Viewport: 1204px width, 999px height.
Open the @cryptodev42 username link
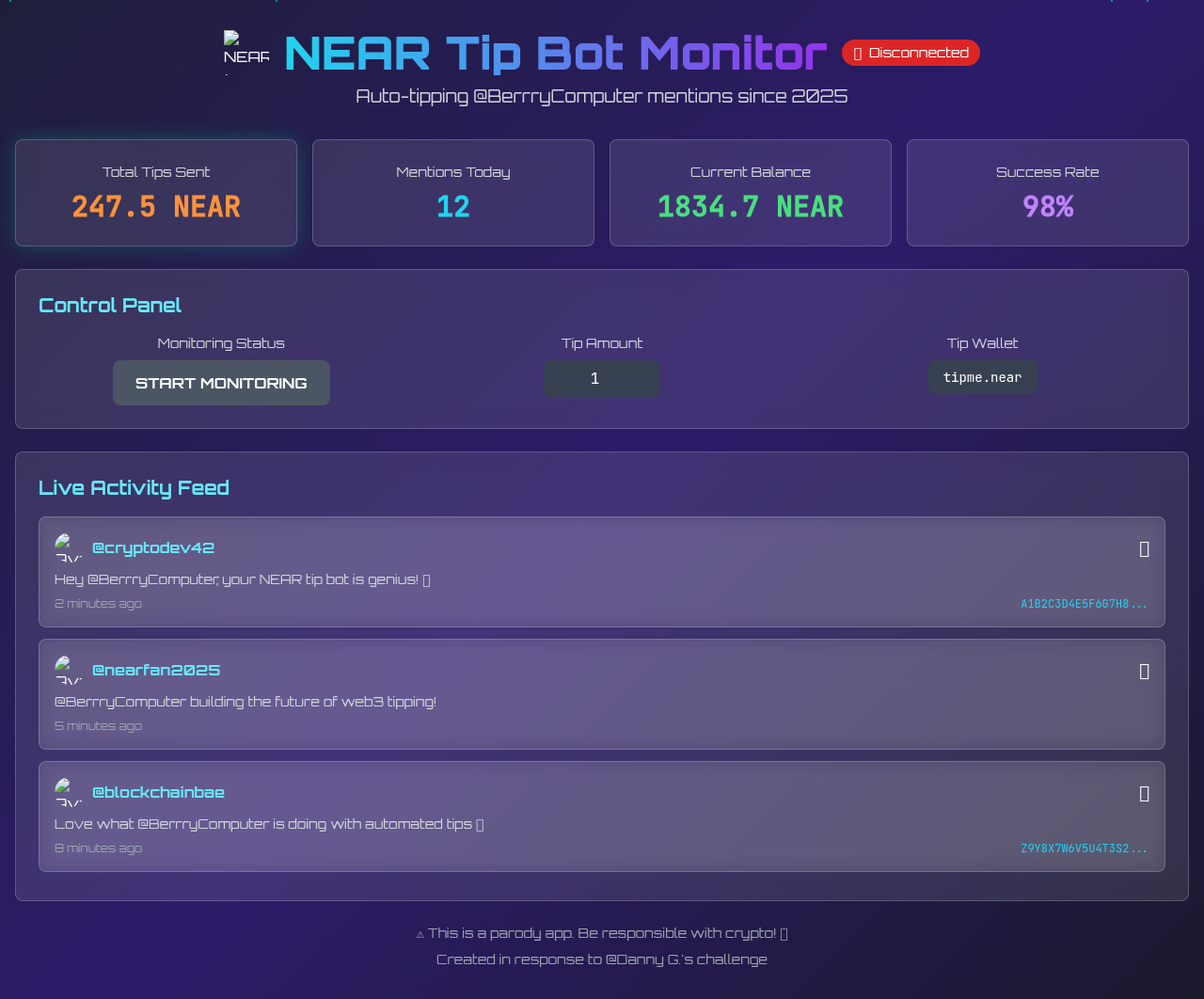click(153, 547)
